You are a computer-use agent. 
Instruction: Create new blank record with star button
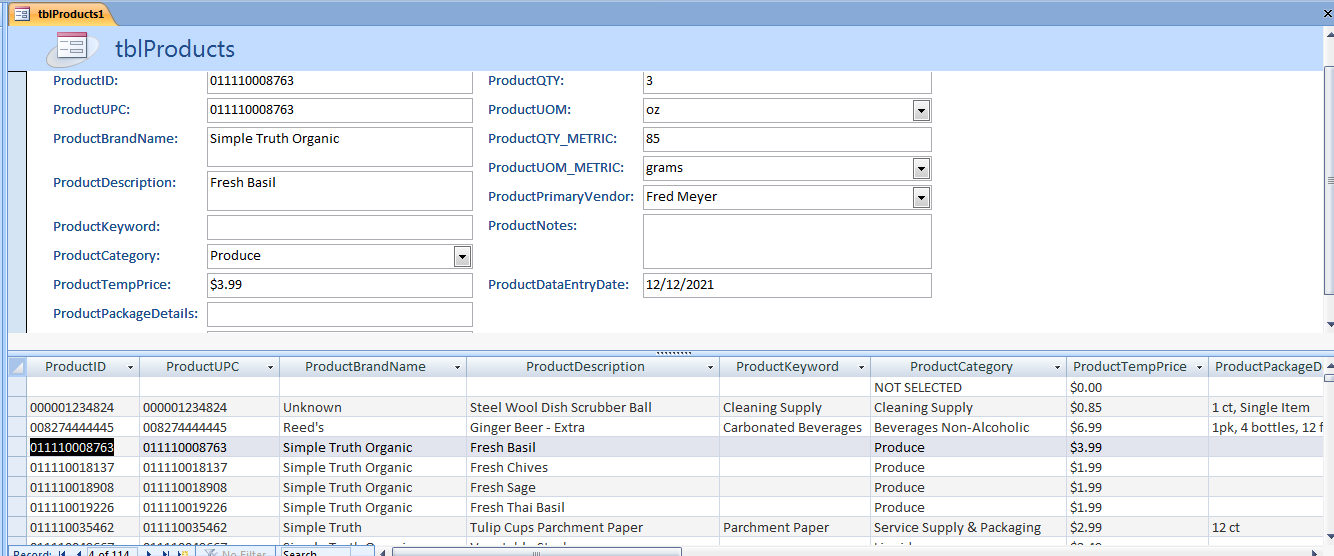[x=182, y=553]
